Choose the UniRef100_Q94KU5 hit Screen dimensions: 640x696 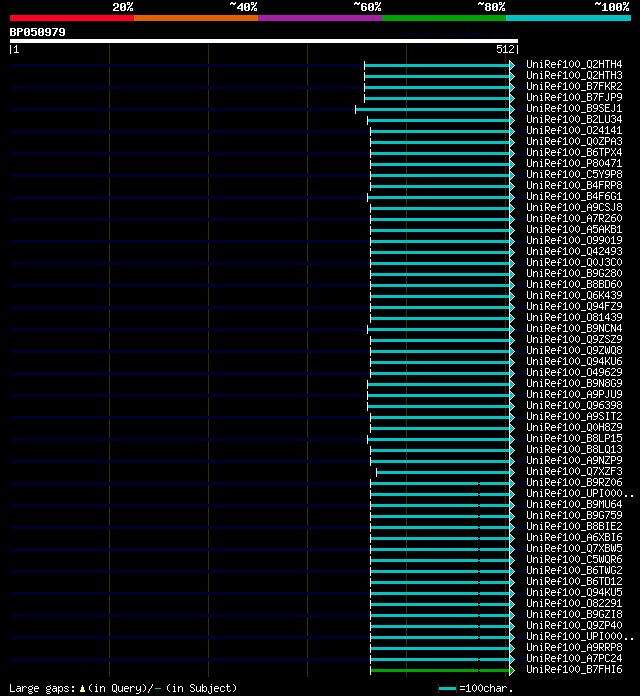[x=574, y=592]
